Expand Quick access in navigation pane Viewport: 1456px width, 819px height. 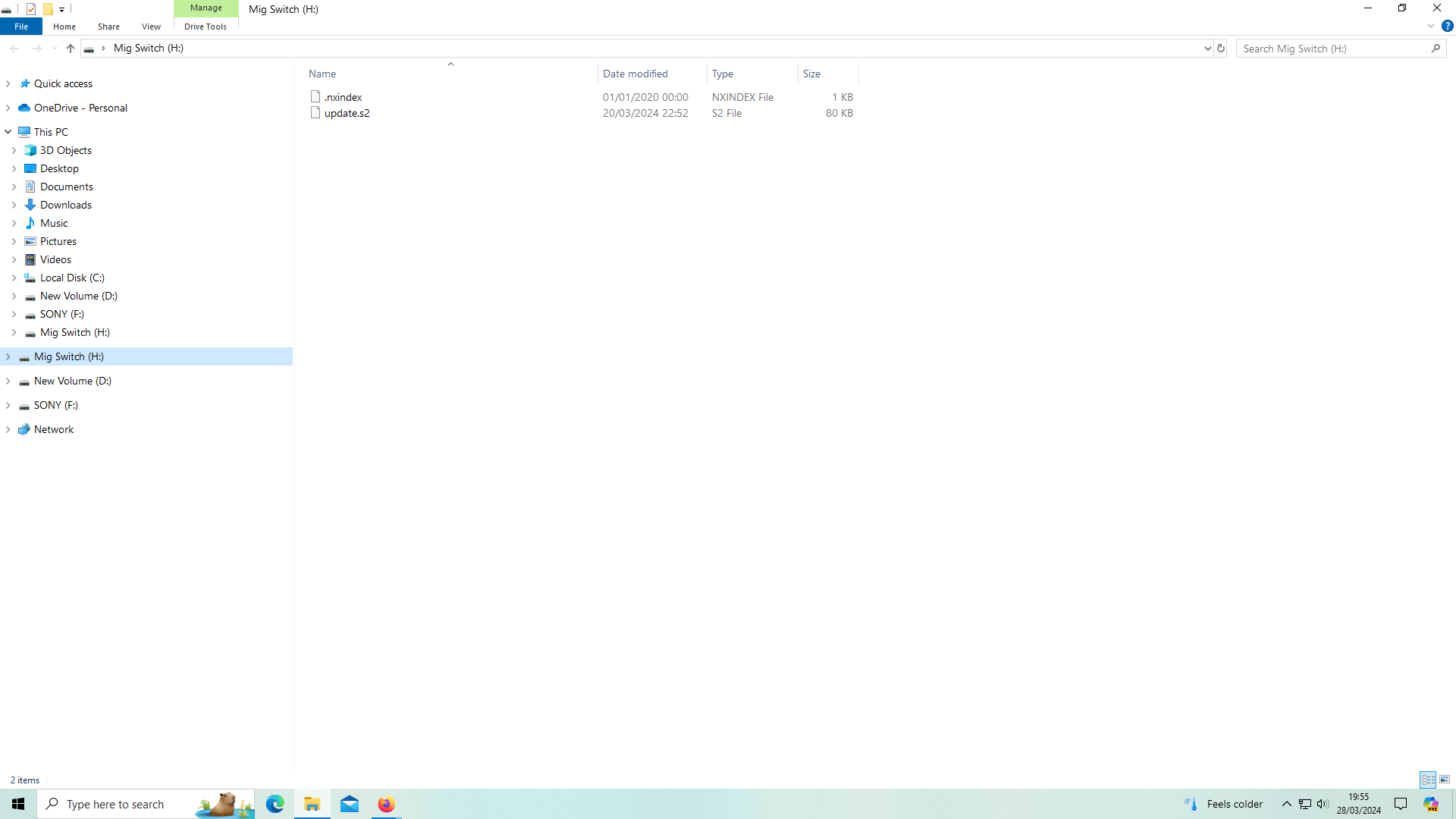[x=8, y=83]
